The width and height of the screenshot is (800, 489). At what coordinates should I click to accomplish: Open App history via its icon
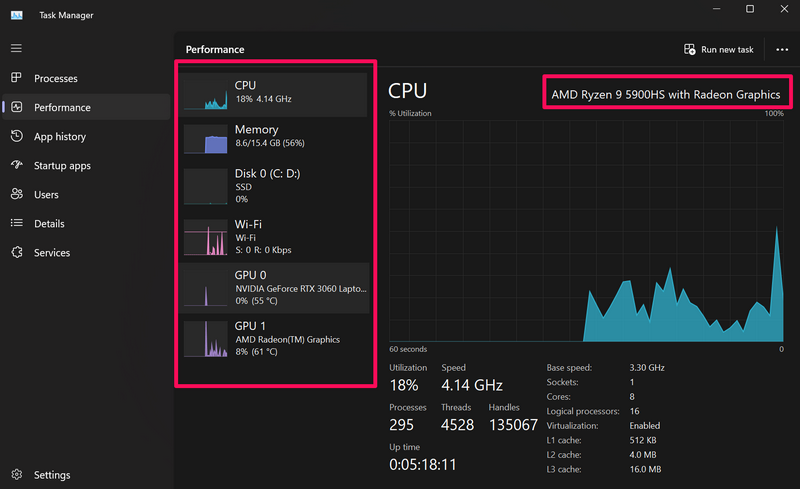click(x=17, y=136)
